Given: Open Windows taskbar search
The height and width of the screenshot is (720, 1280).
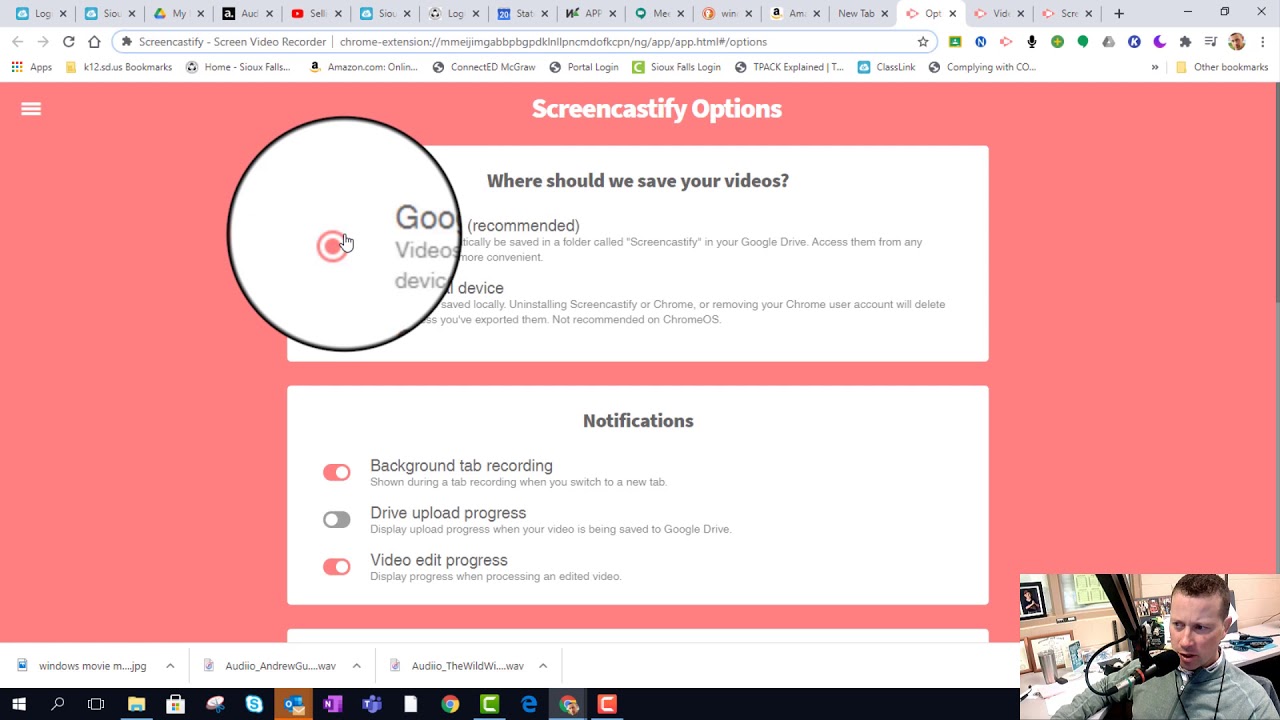Looking at the screenshot, I should [57, 705].
